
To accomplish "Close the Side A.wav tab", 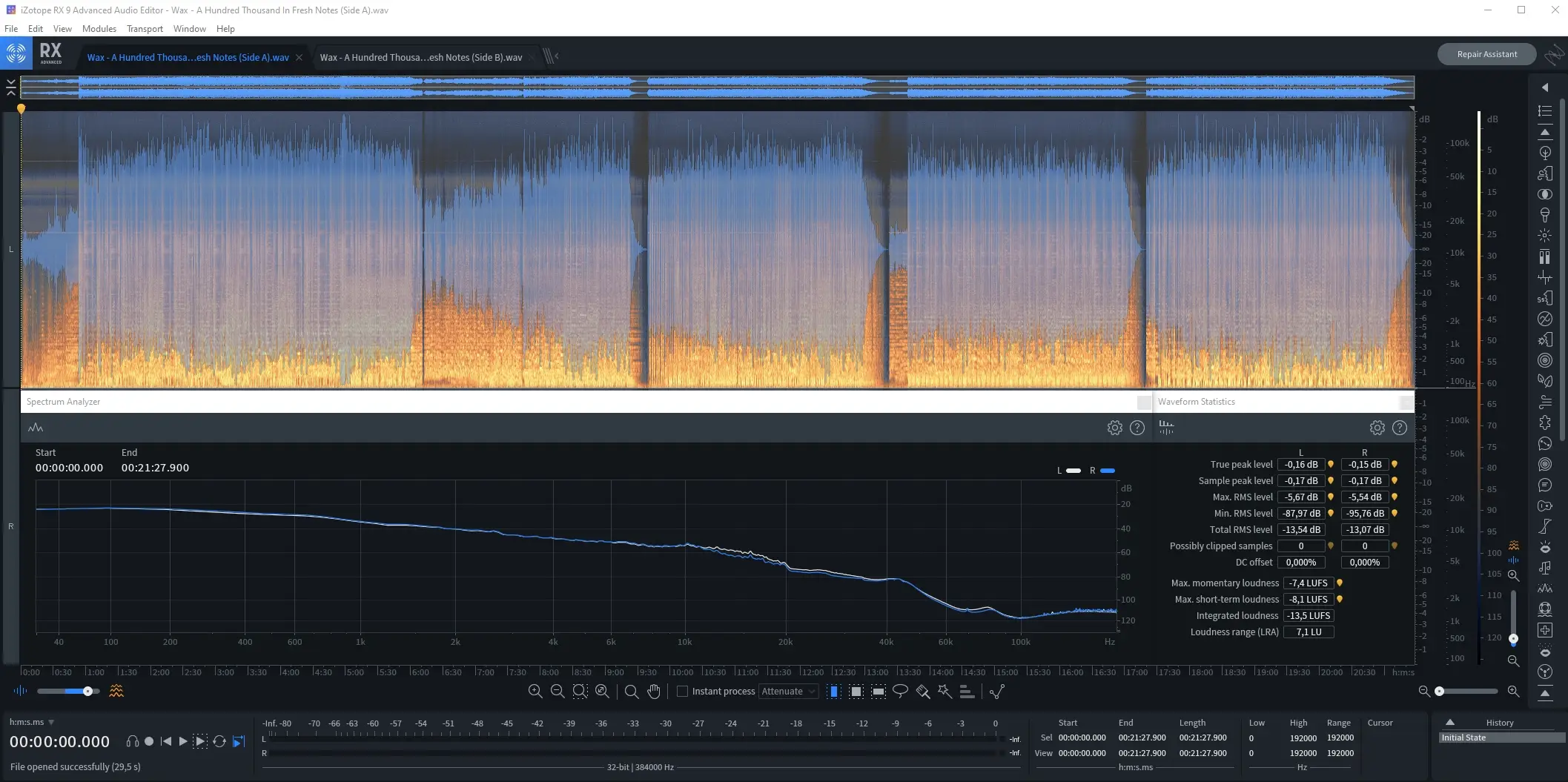I will click(299, 57).
